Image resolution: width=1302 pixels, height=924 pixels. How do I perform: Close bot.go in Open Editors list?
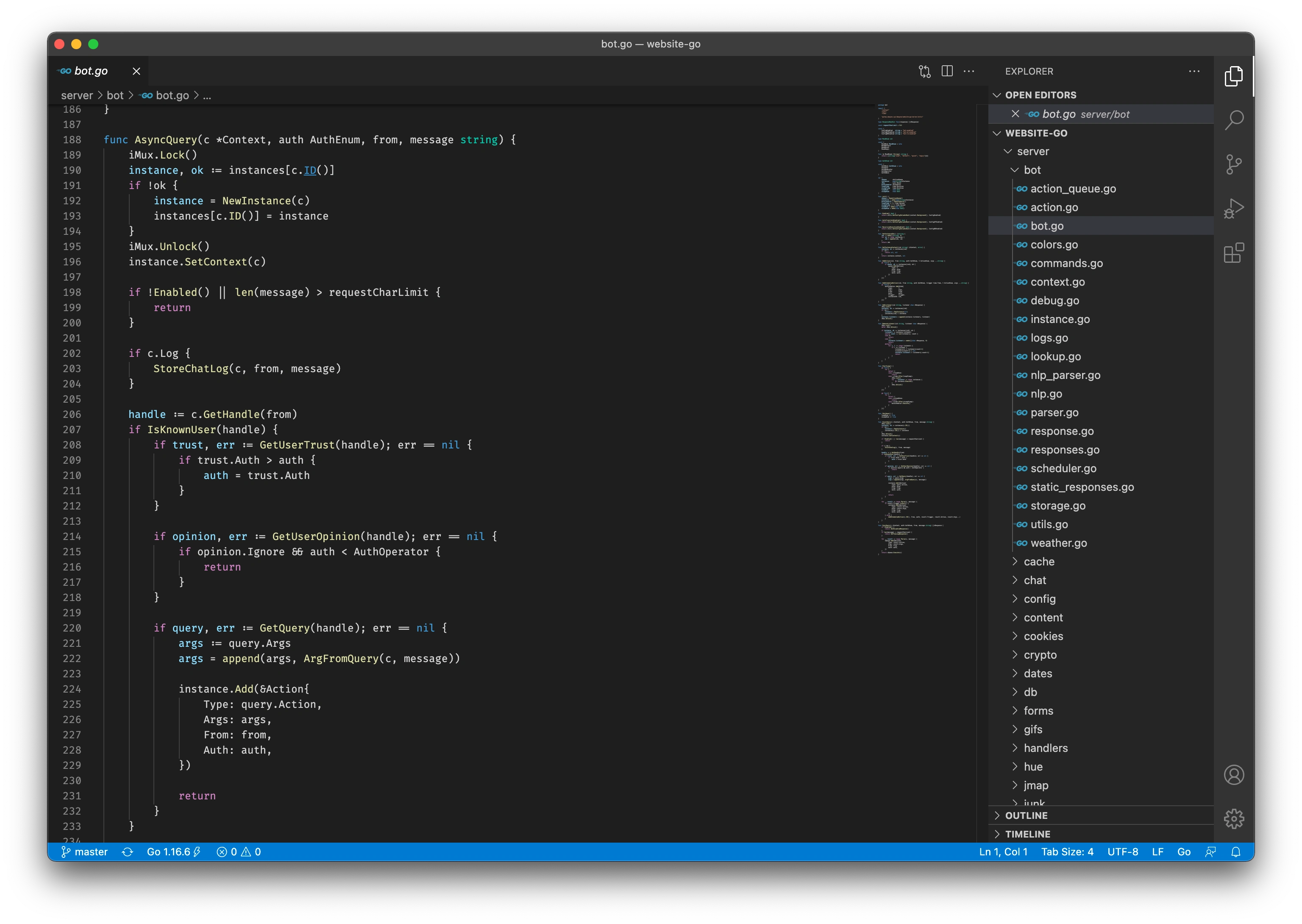click(1015, 114)
